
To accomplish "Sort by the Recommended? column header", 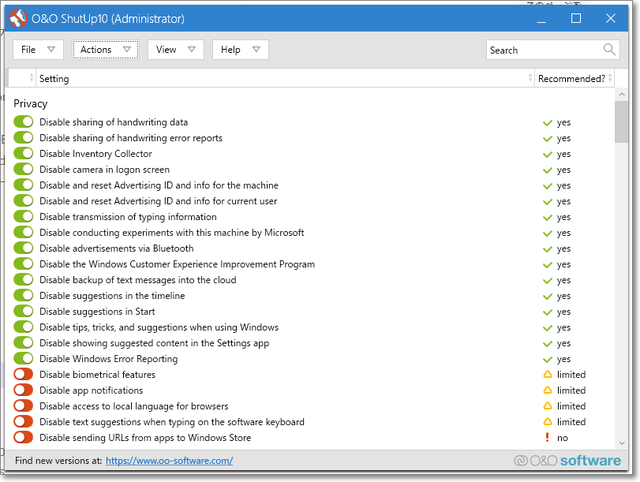I will (571, 78).
